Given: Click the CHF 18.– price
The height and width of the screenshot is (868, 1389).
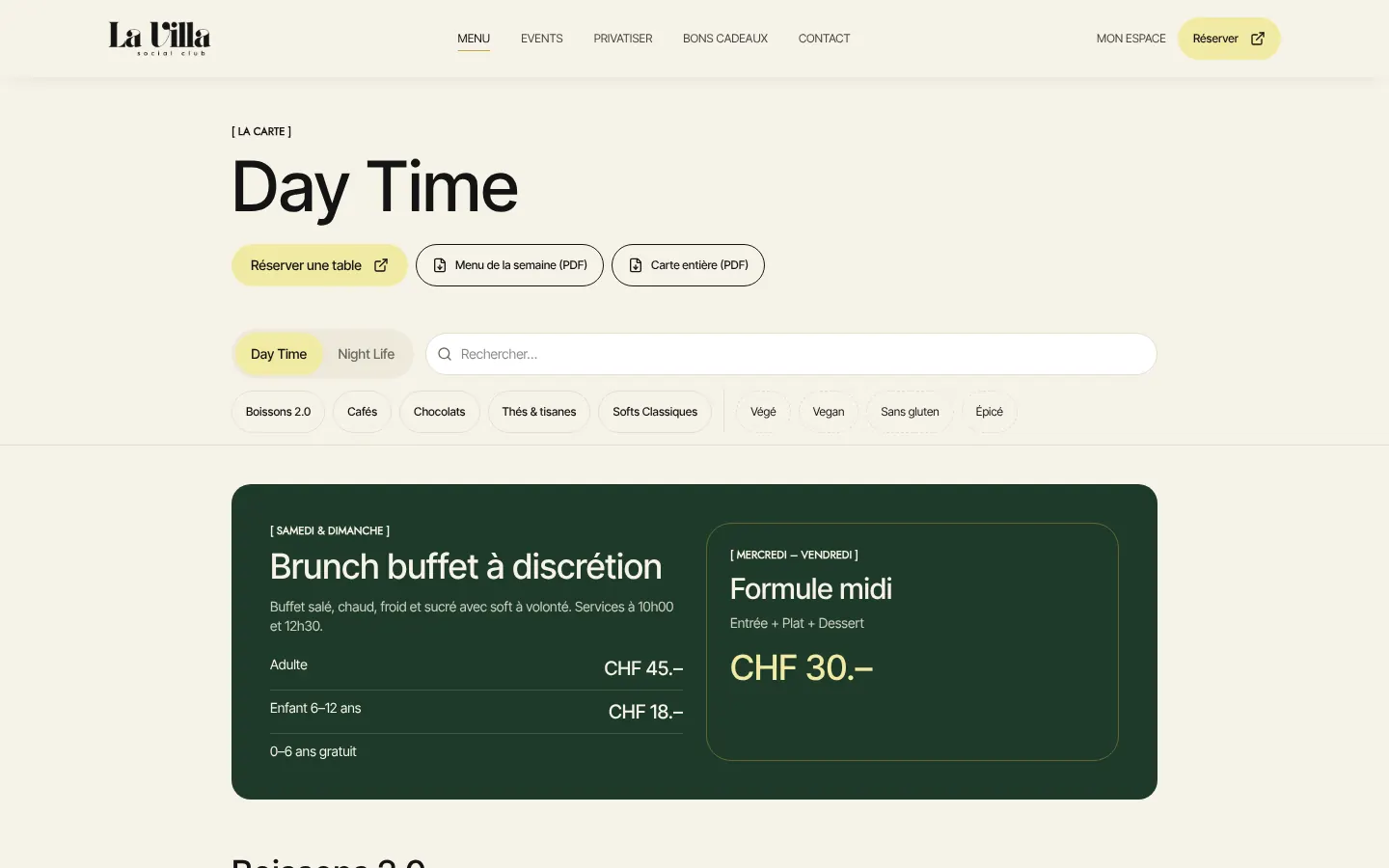Looking at the screenshot, I should (x=645, y=712).
